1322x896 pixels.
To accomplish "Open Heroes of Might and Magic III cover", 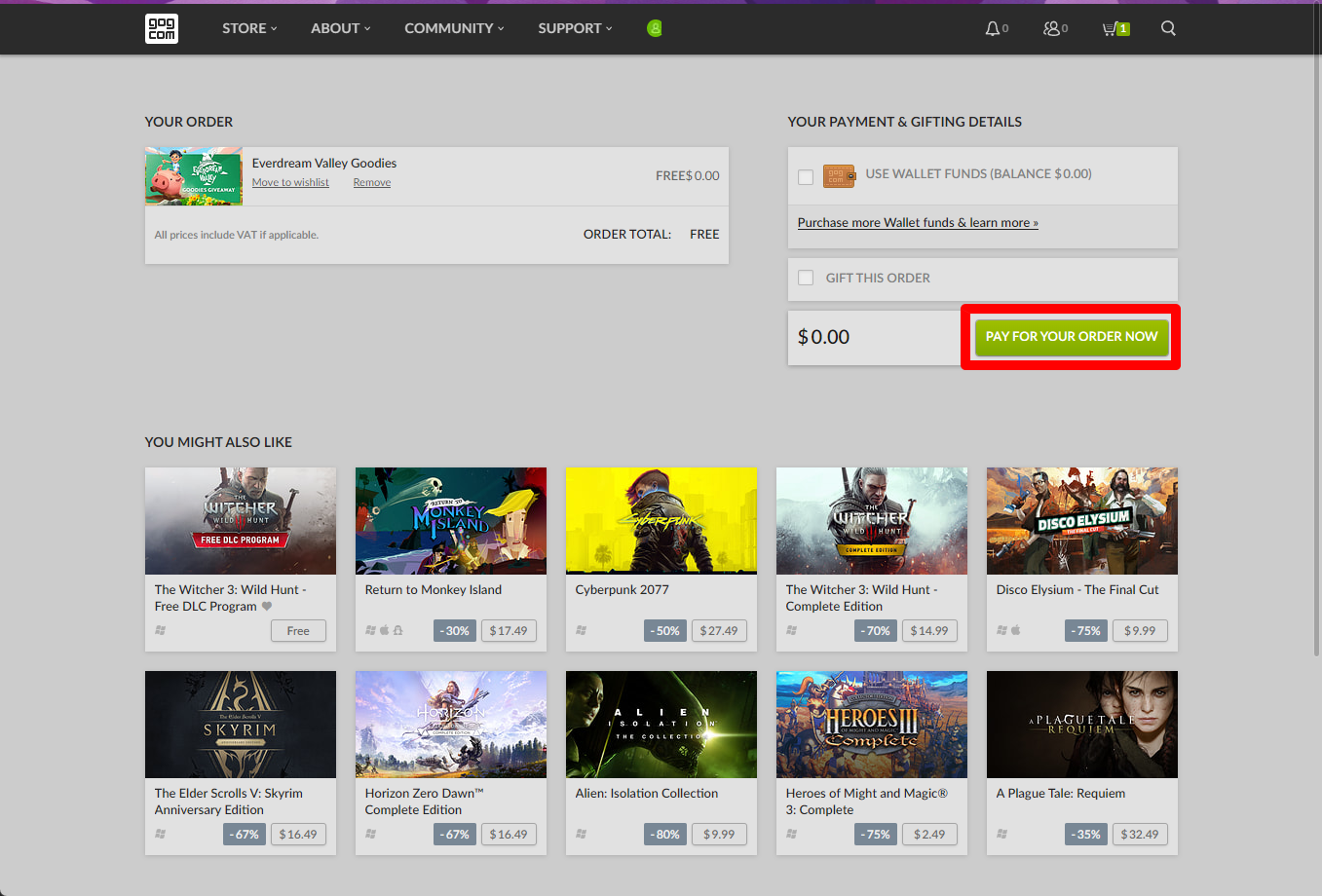I will click(x=872, y=725).
